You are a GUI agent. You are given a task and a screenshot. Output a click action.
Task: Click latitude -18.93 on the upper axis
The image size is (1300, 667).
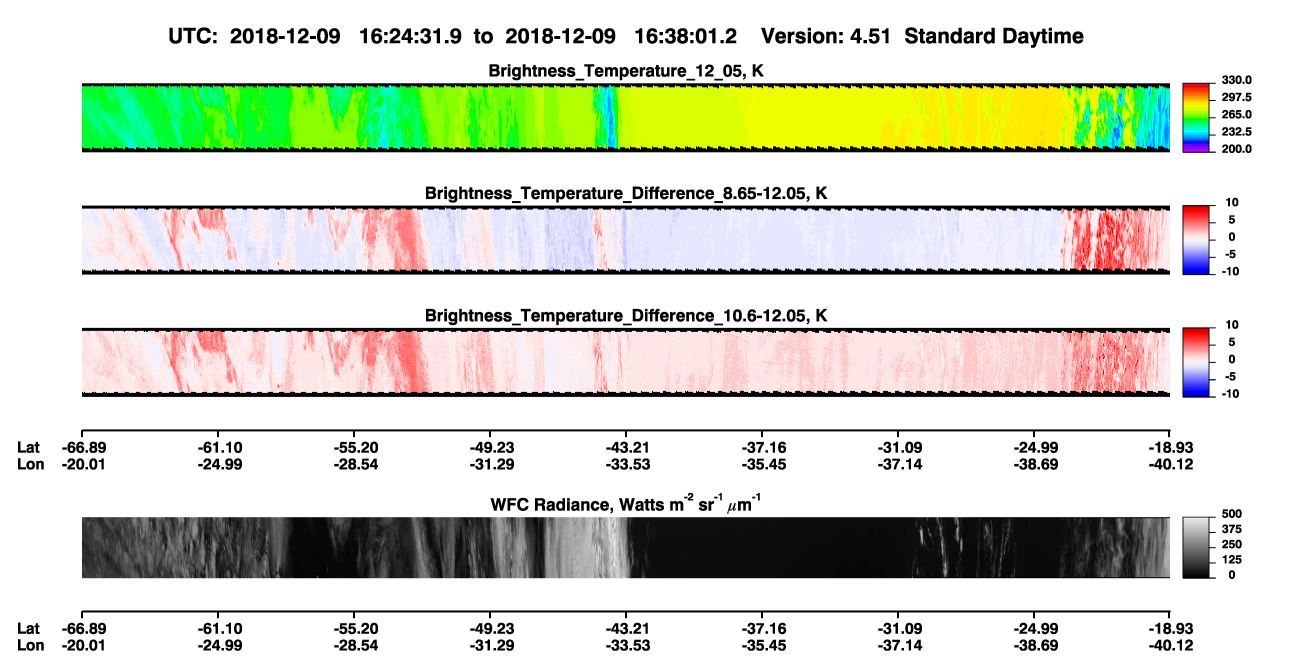pos(1170,447)
